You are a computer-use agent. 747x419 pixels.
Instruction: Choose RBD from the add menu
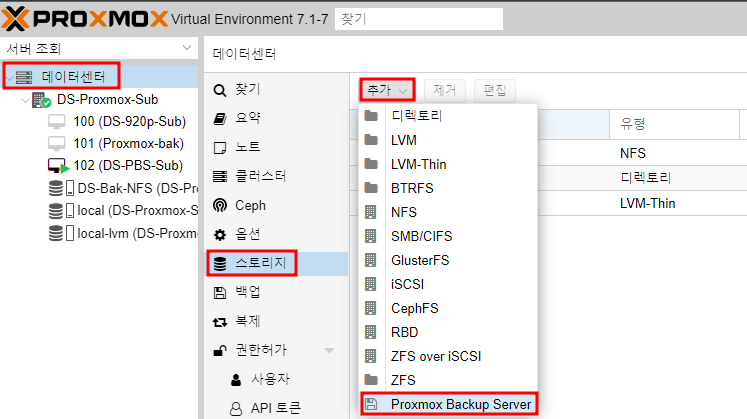click(448, 332)
